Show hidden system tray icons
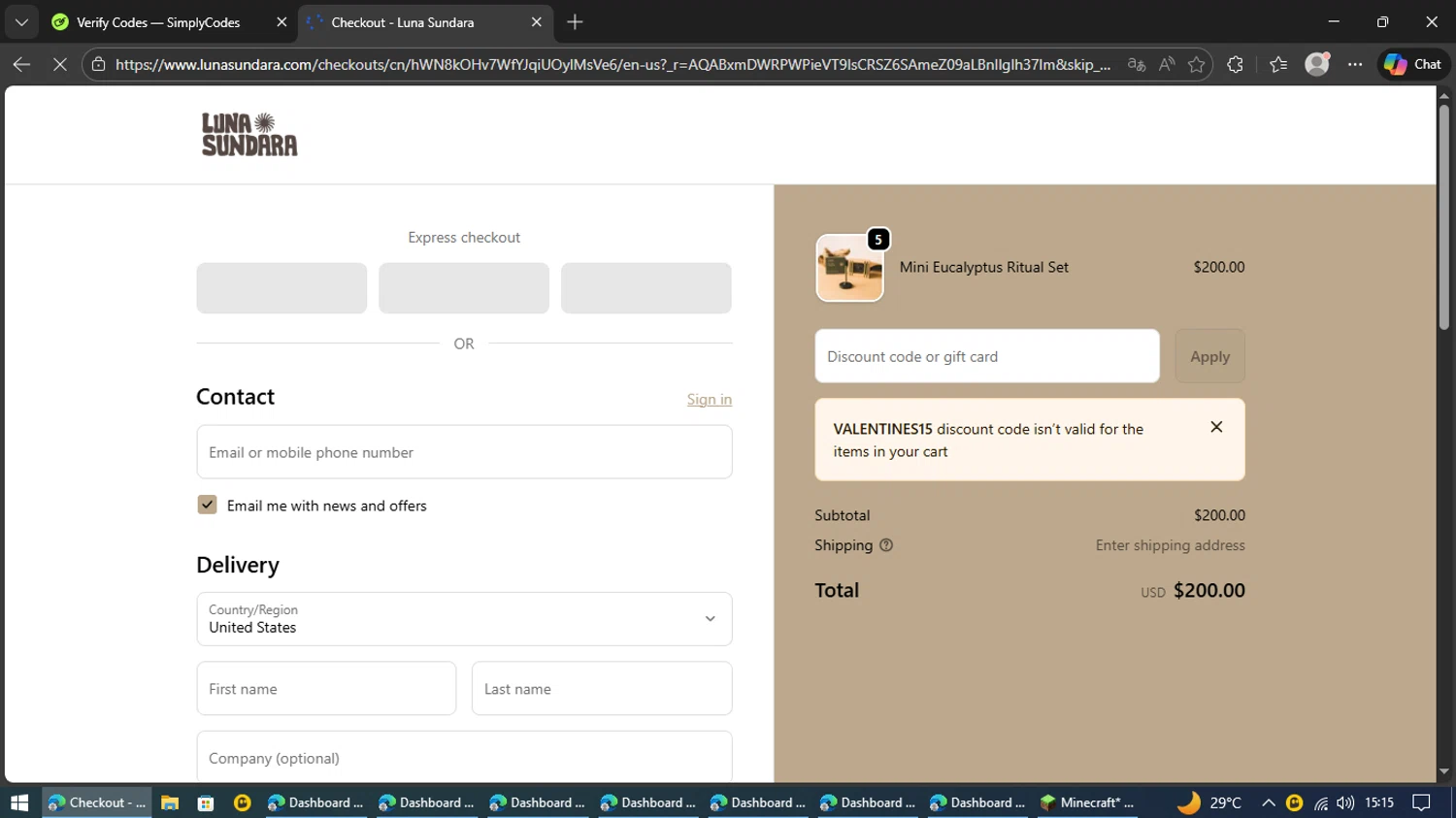This screenshot has height=818, width=1456. pos(1268,802)
